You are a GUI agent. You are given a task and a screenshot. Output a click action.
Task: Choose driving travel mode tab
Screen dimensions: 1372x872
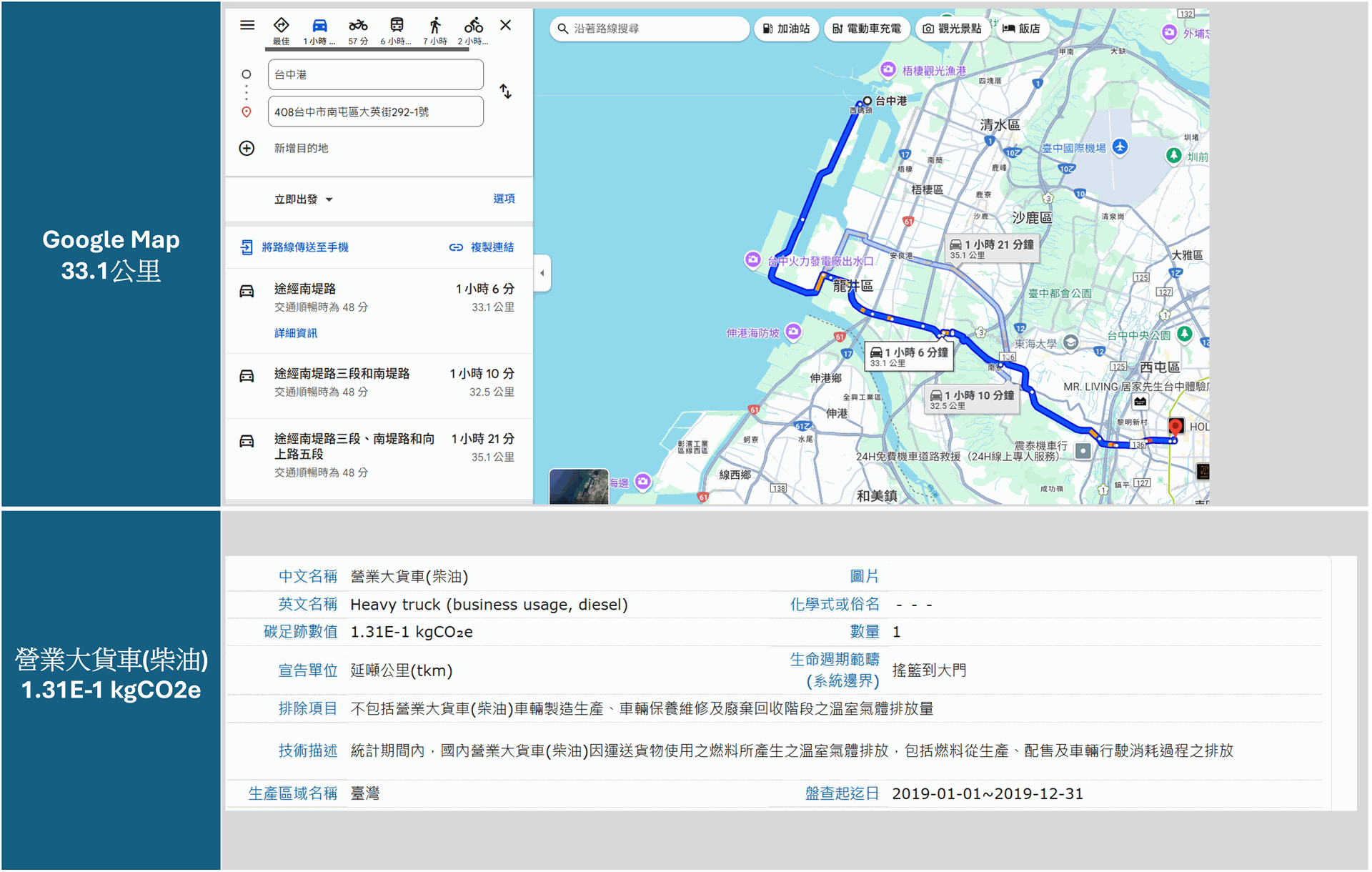319,31
